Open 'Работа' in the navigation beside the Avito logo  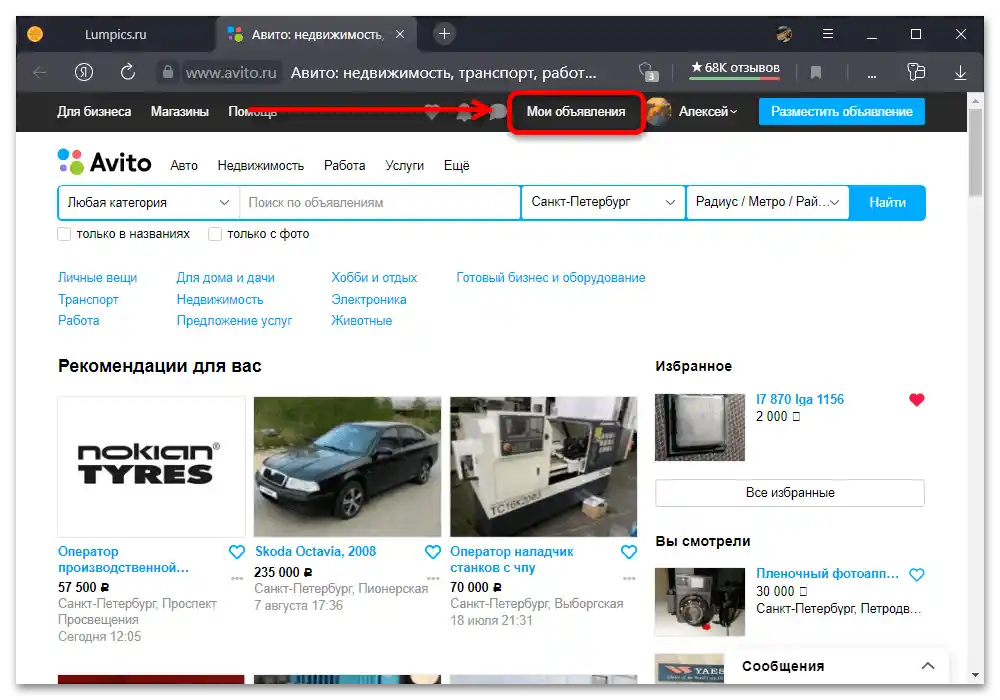point(344,166)
